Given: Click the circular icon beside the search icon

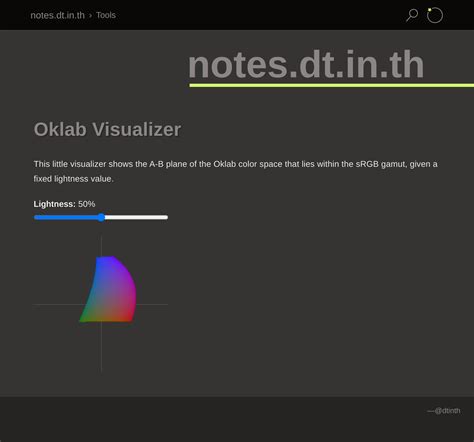Looking at the screenshot, I should 435,15.
